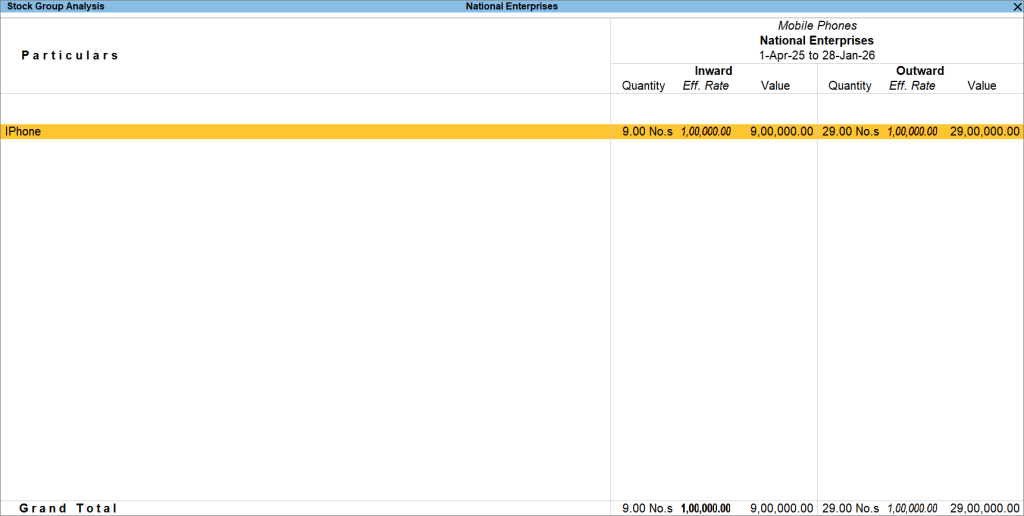Click the Inward column heading
The image size is (1024, 516).
(713, 71)
